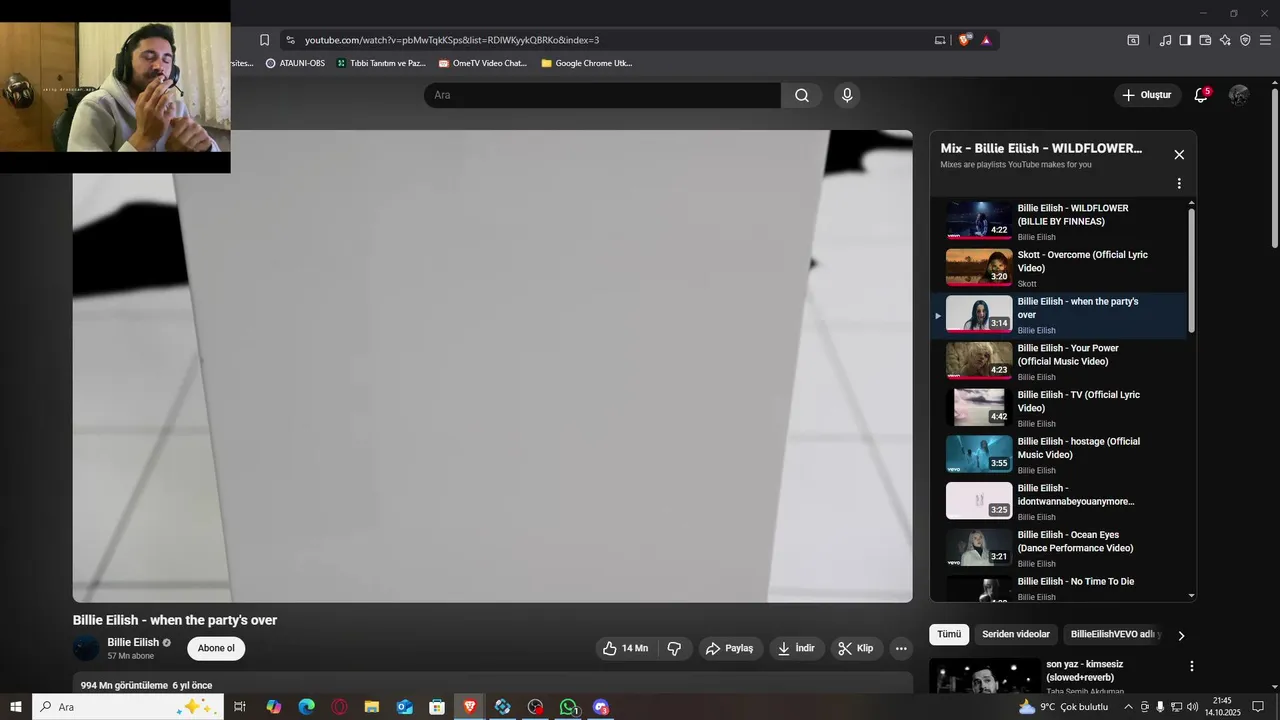This screenshot has width=1280, height=720.
Task: Open YouTube notifications bell
Action: pyautogui.click(x=1201, y=95)
